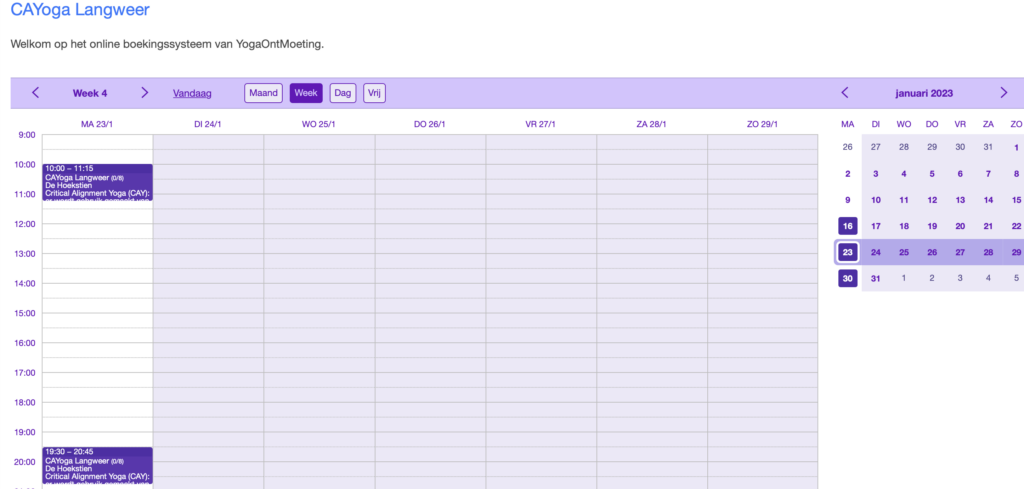Open the 19:30 – 20:45 CAYoga class
The width and height of the screenshot is (1024, 489).
click(x=97, y=465)
